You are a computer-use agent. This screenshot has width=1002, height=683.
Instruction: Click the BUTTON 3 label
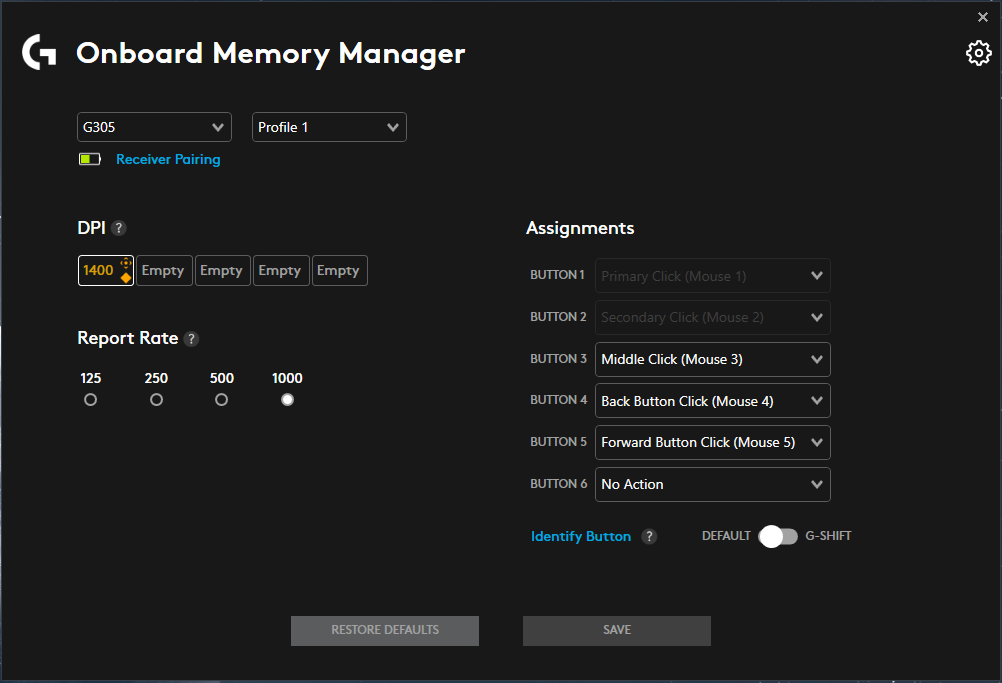pos(558,358)
